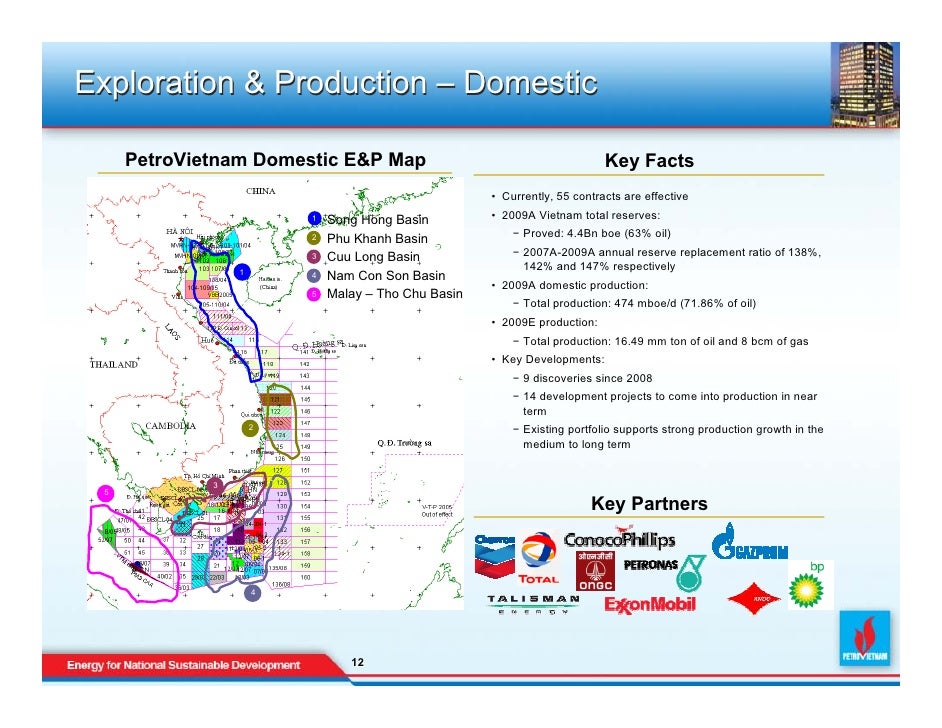Screen dimensions: 942x728
Task: Click the teal Petronas drop emblem
Action: point(690,573)
